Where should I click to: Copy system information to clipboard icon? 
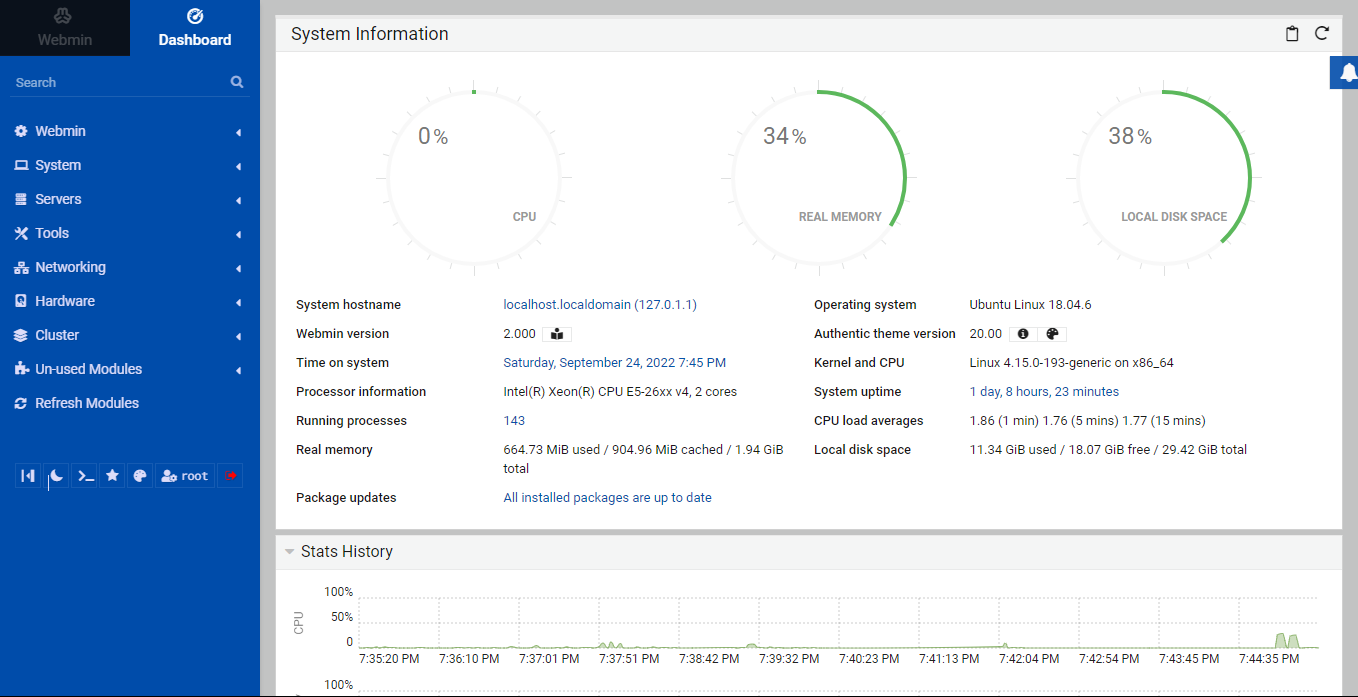pyautogui.click(x=1292, y=34)
